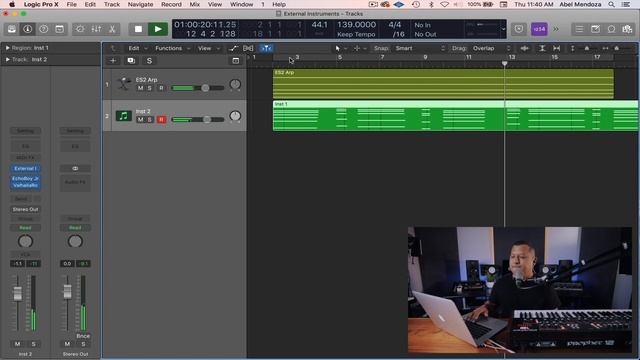Show Global Tracks button
The height and width of the screenshot is (360, 640).
236,61
